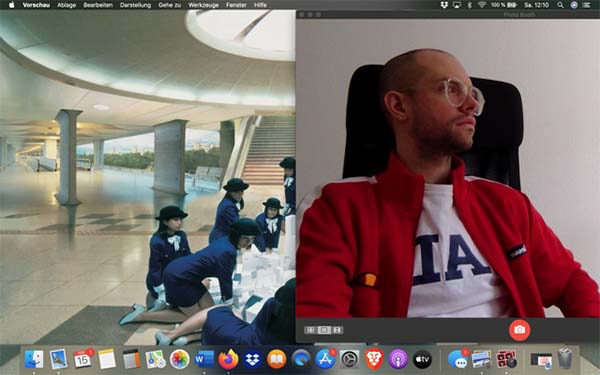Open the Photos app in the Dock

pos(179,359)
